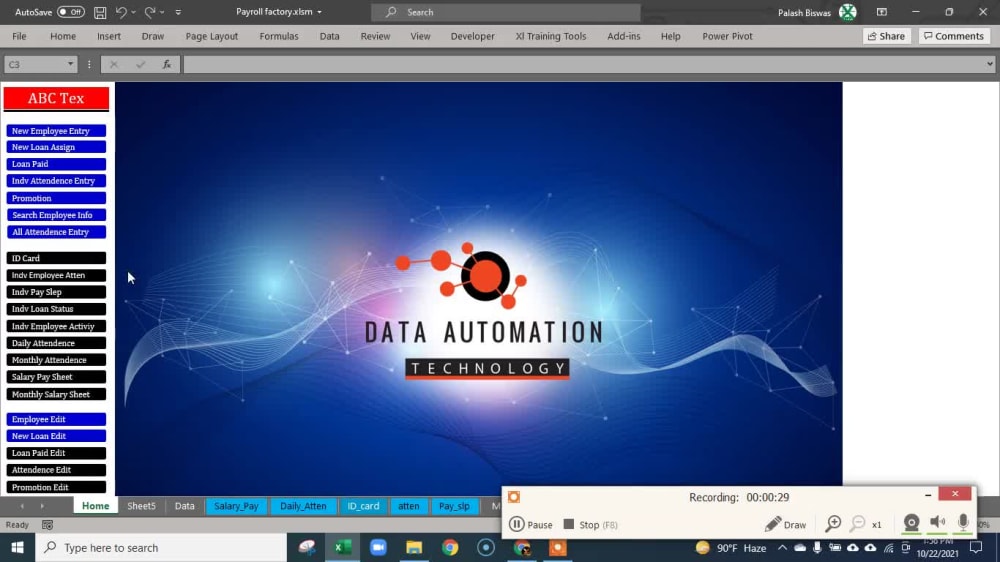Click the Insert Function fx icon
The image size is (1000, 562).
coord(166,64)
